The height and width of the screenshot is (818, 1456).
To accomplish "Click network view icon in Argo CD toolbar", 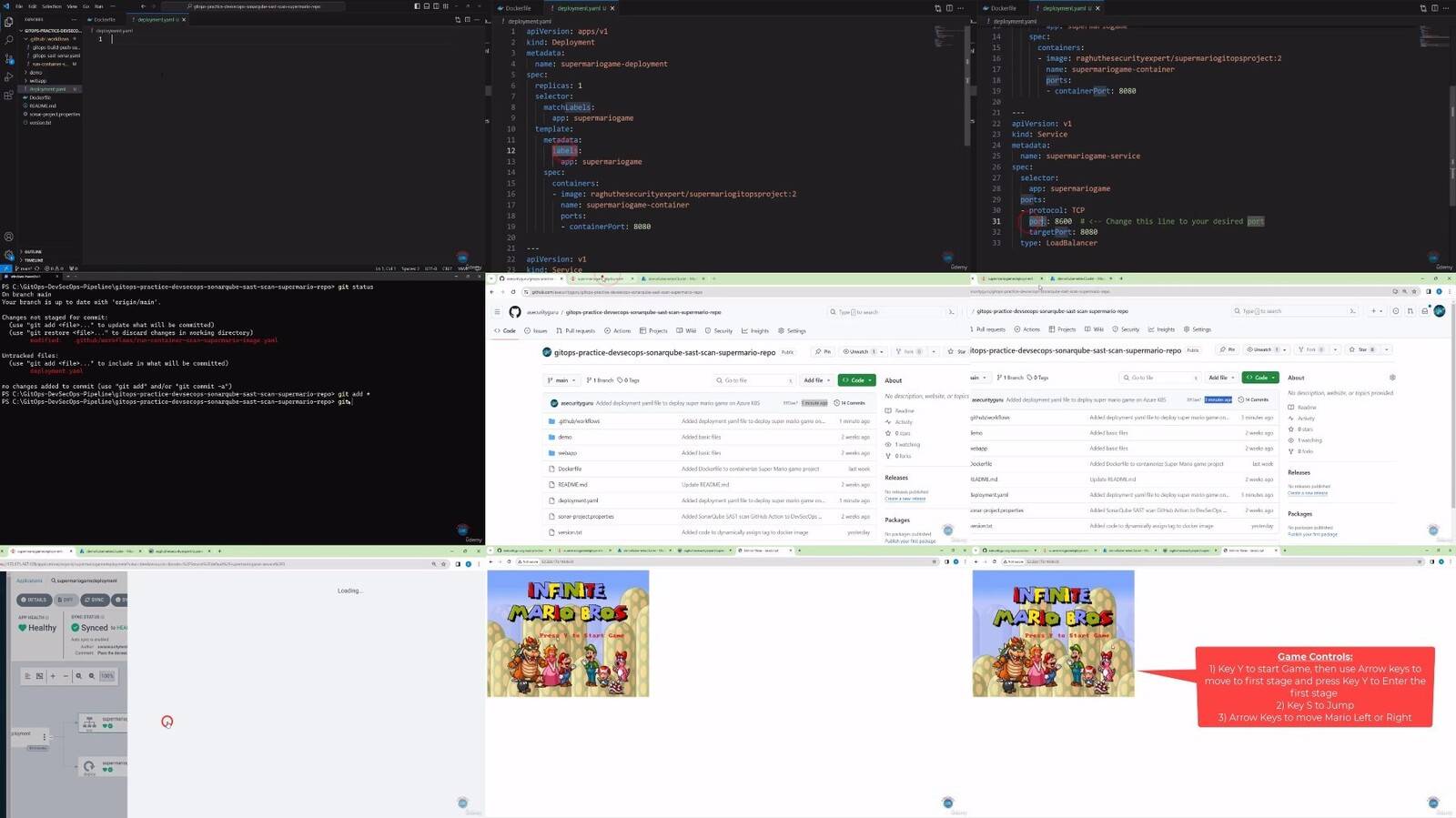I will (39, 676).
